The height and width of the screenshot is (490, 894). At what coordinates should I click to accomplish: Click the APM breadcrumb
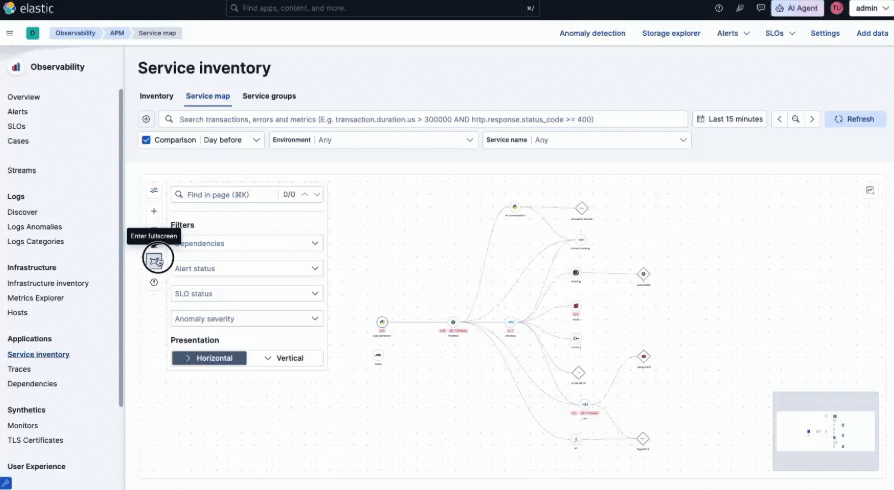(117, 33)
